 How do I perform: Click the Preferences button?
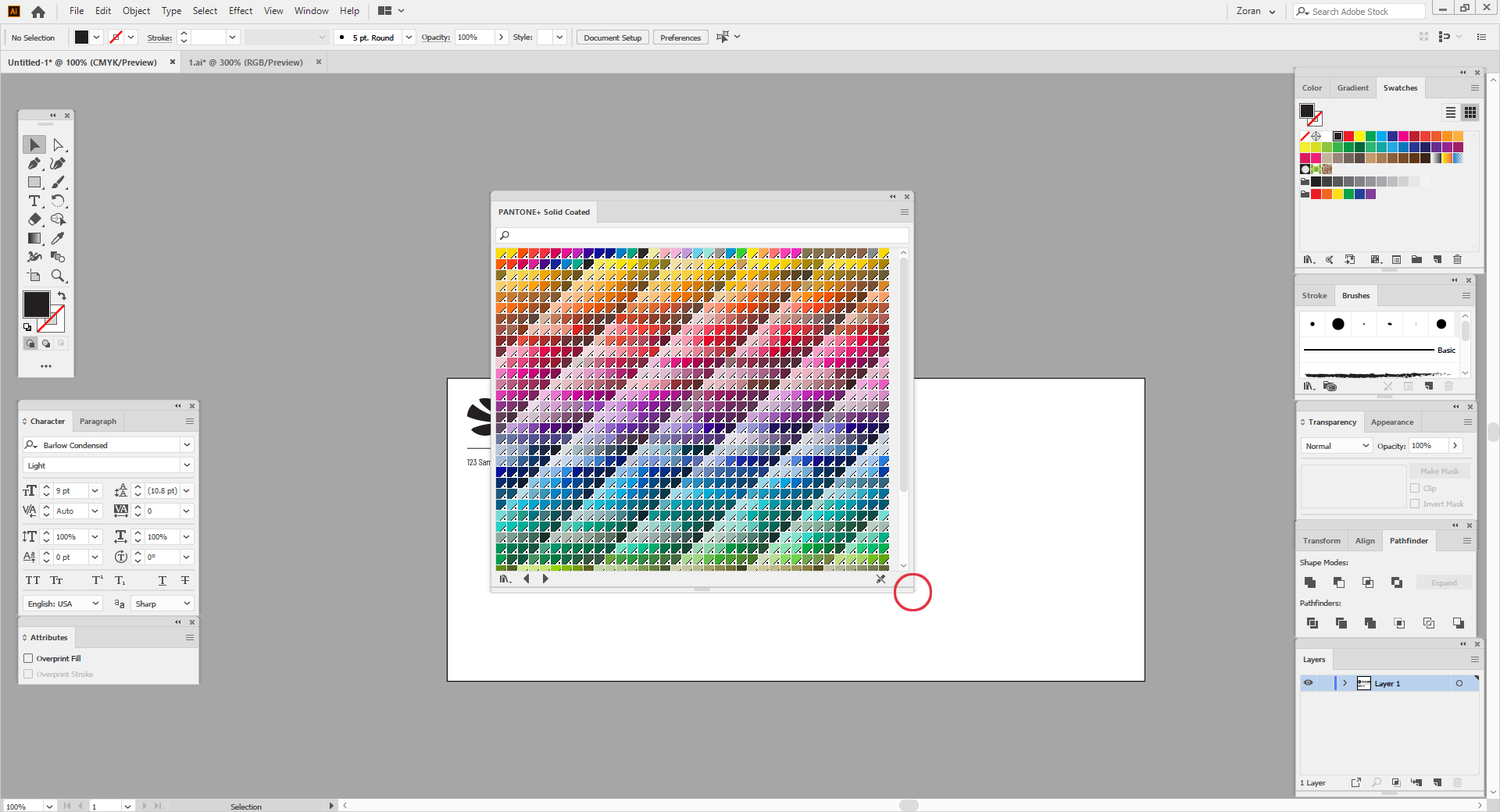click(x=680, y=37)
